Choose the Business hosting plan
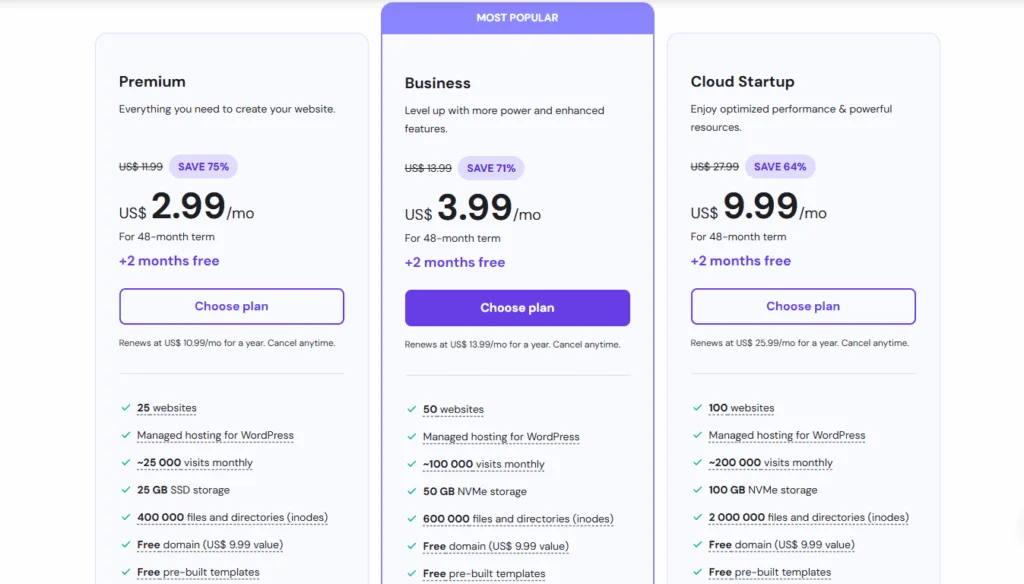 pyautogui.click(x=517, y=308)
